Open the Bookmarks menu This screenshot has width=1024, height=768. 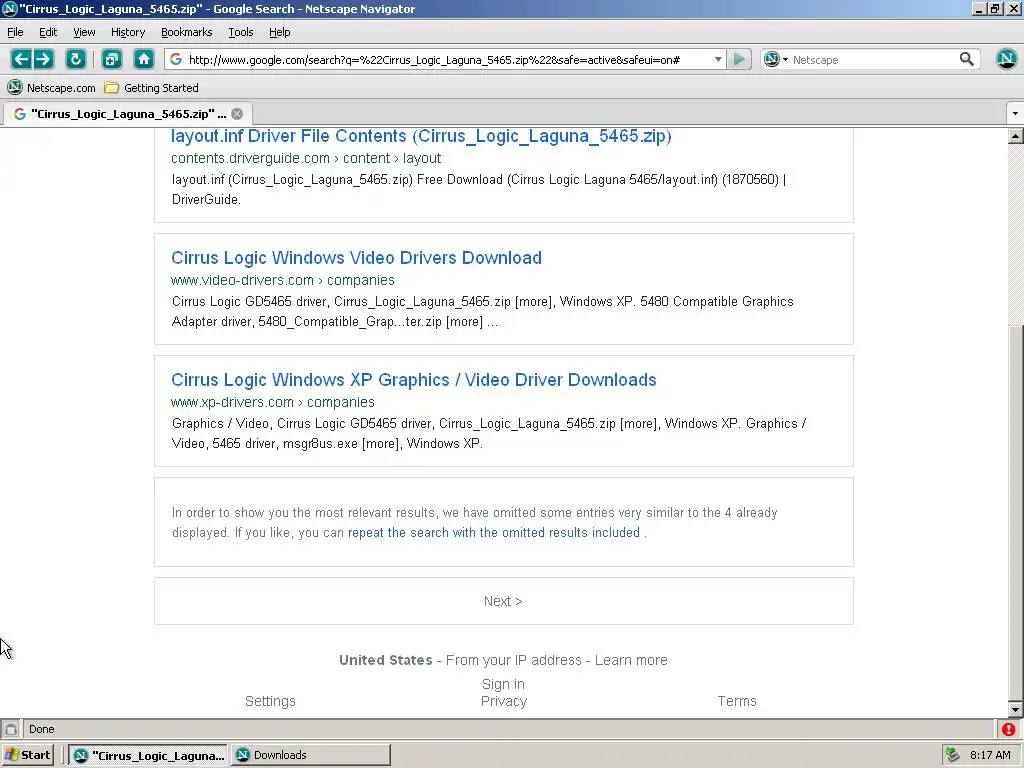pyautogui.click(x=187, y=32)
